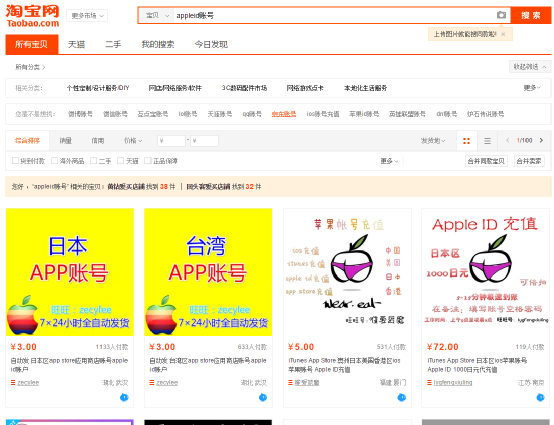Open 价格 sort dropdown
Screen dimensions: 554x425
133,141
